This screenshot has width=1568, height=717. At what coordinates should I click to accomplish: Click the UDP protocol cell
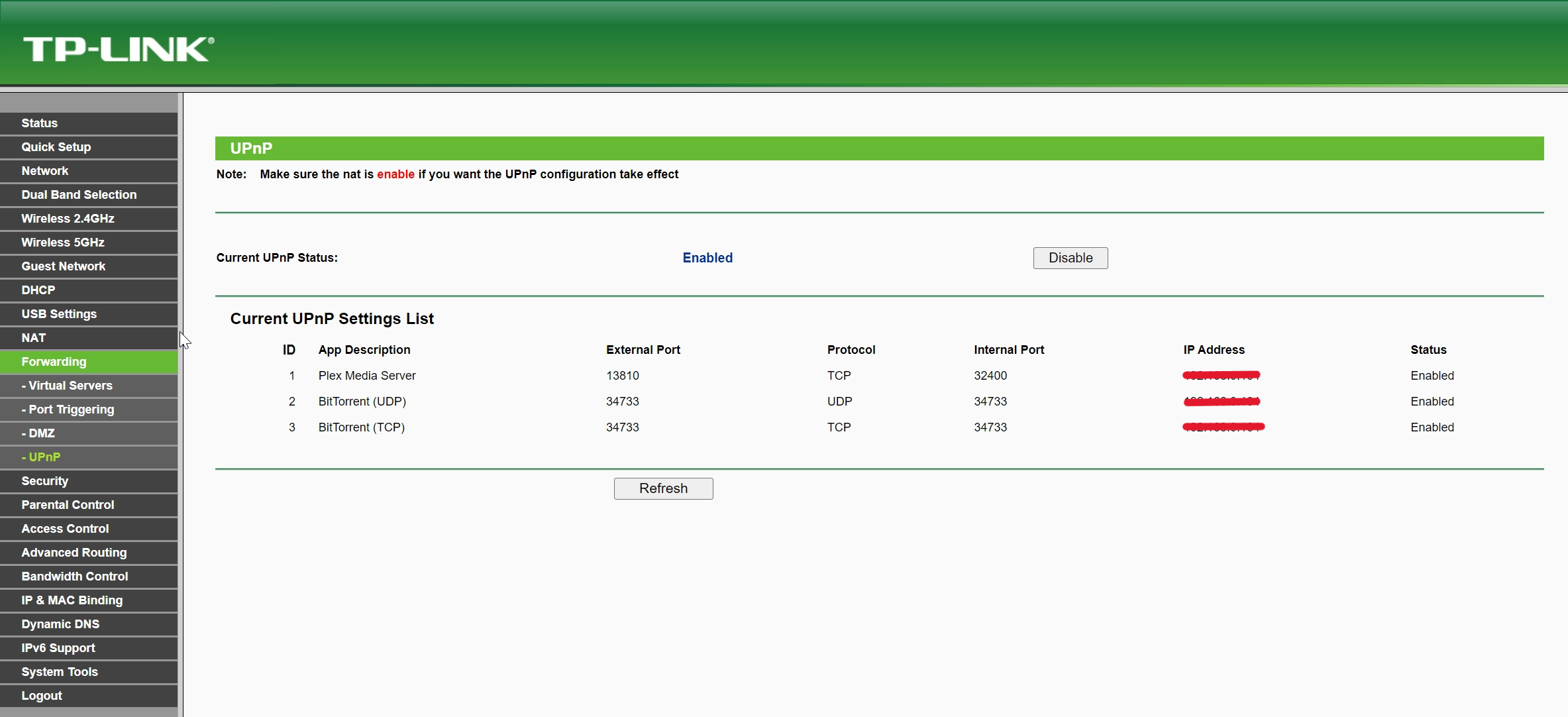click(x=839, y=402)
